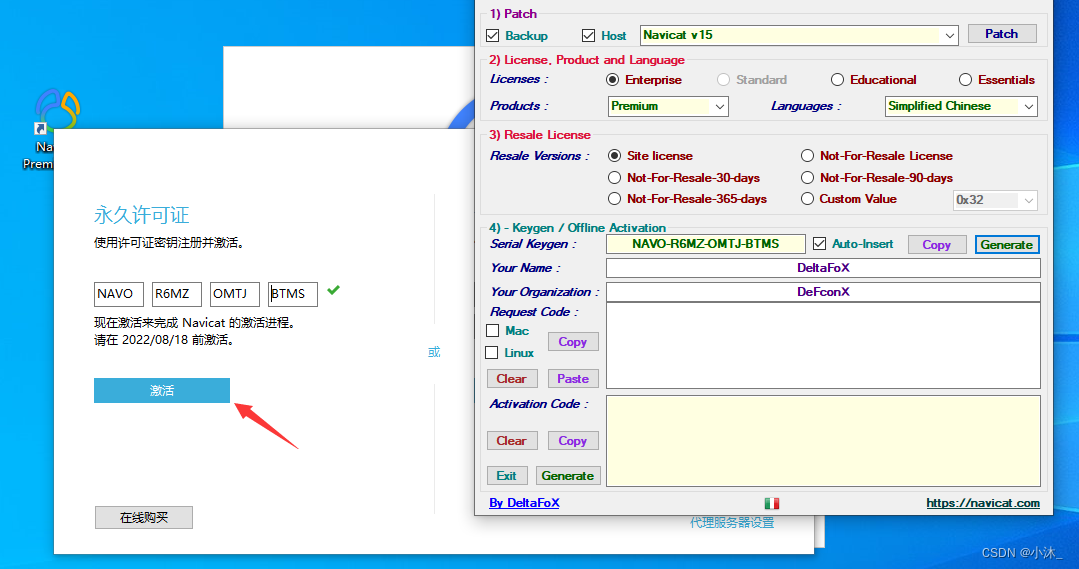
Task: Click the Paste button for request code
Action: tap(573, 378)
